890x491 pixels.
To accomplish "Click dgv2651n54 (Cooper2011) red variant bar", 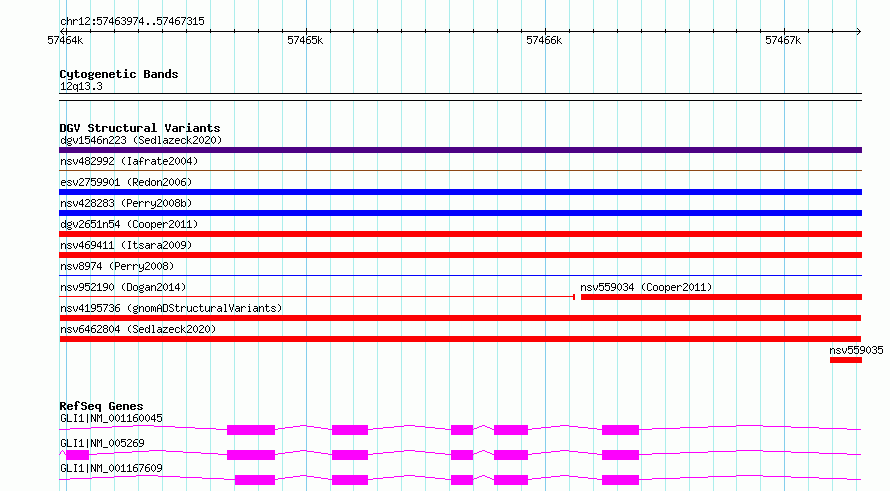I will coord(460,234).
